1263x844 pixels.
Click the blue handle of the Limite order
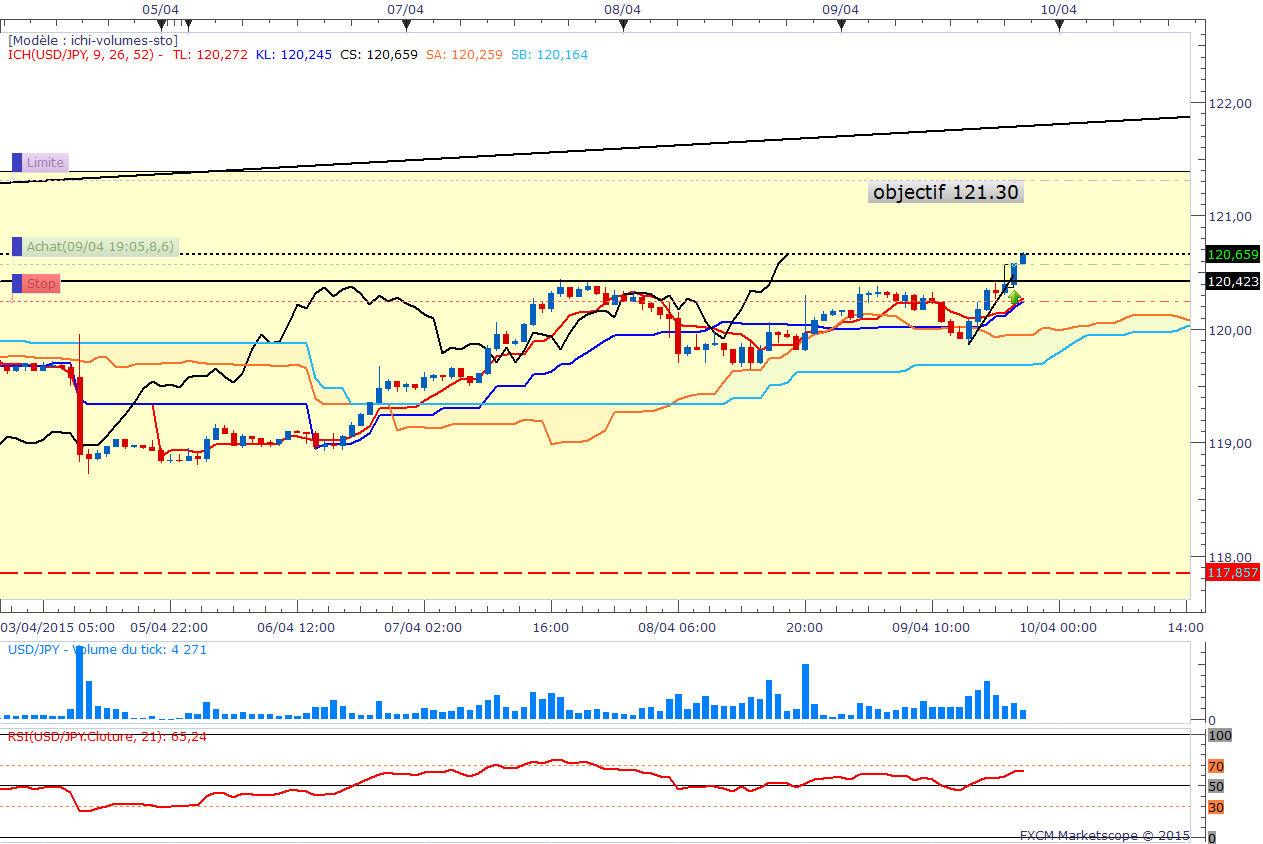point(17,162)
